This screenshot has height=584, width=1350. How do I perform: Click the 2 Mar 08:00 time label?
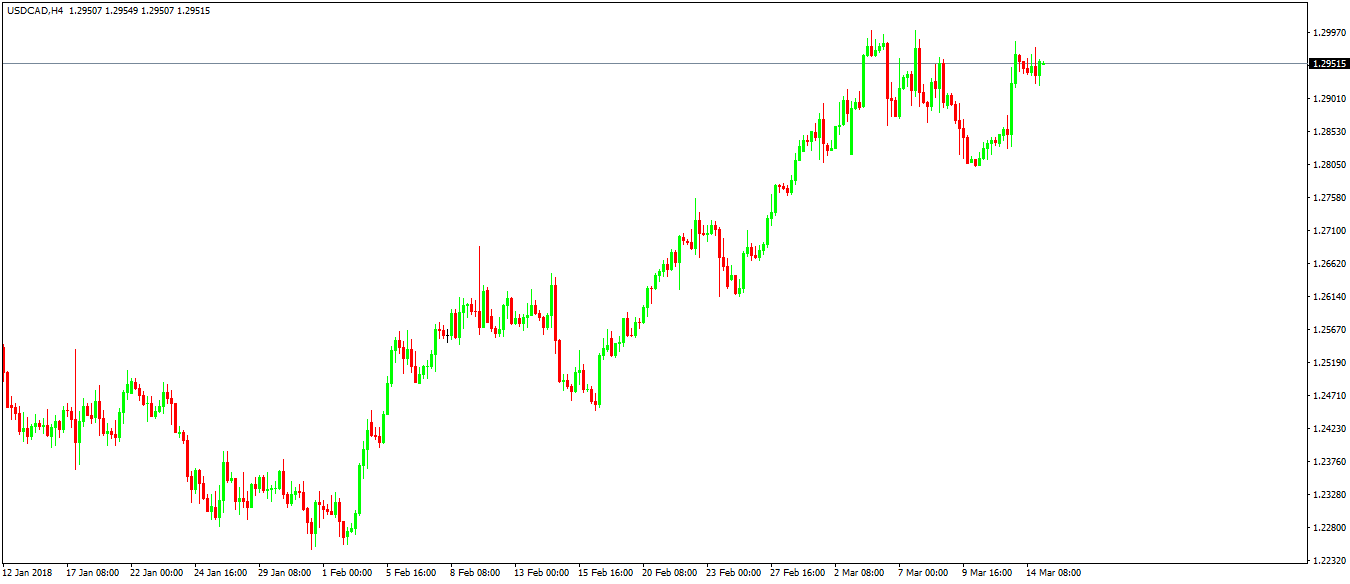tap(859, 573)
